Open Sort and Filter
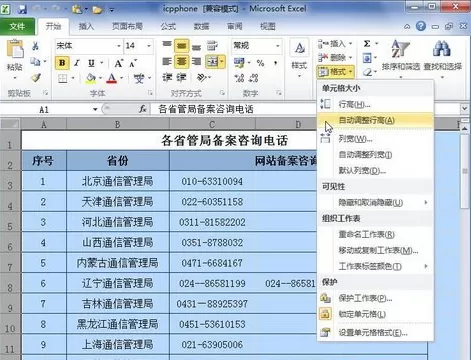Screen dimensions: 471x360 click(x=400, y=59)
